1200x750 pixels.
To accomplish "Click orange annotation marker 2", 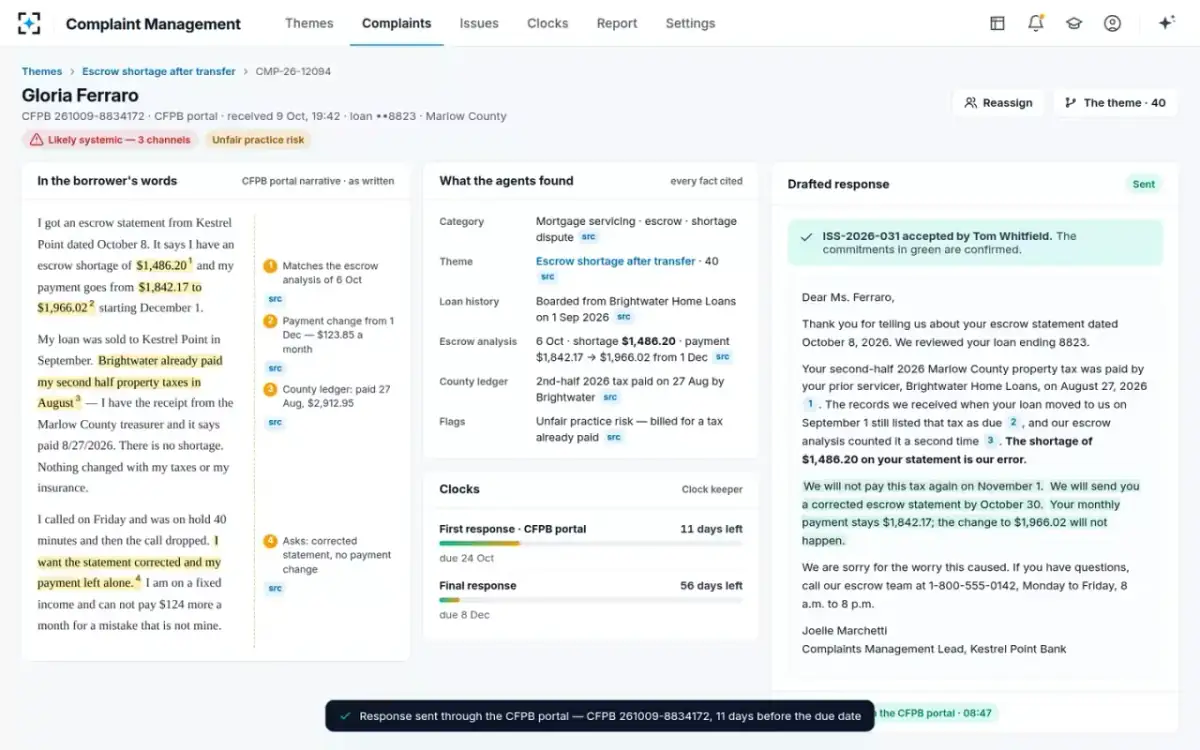I will (x=270, y=321).
